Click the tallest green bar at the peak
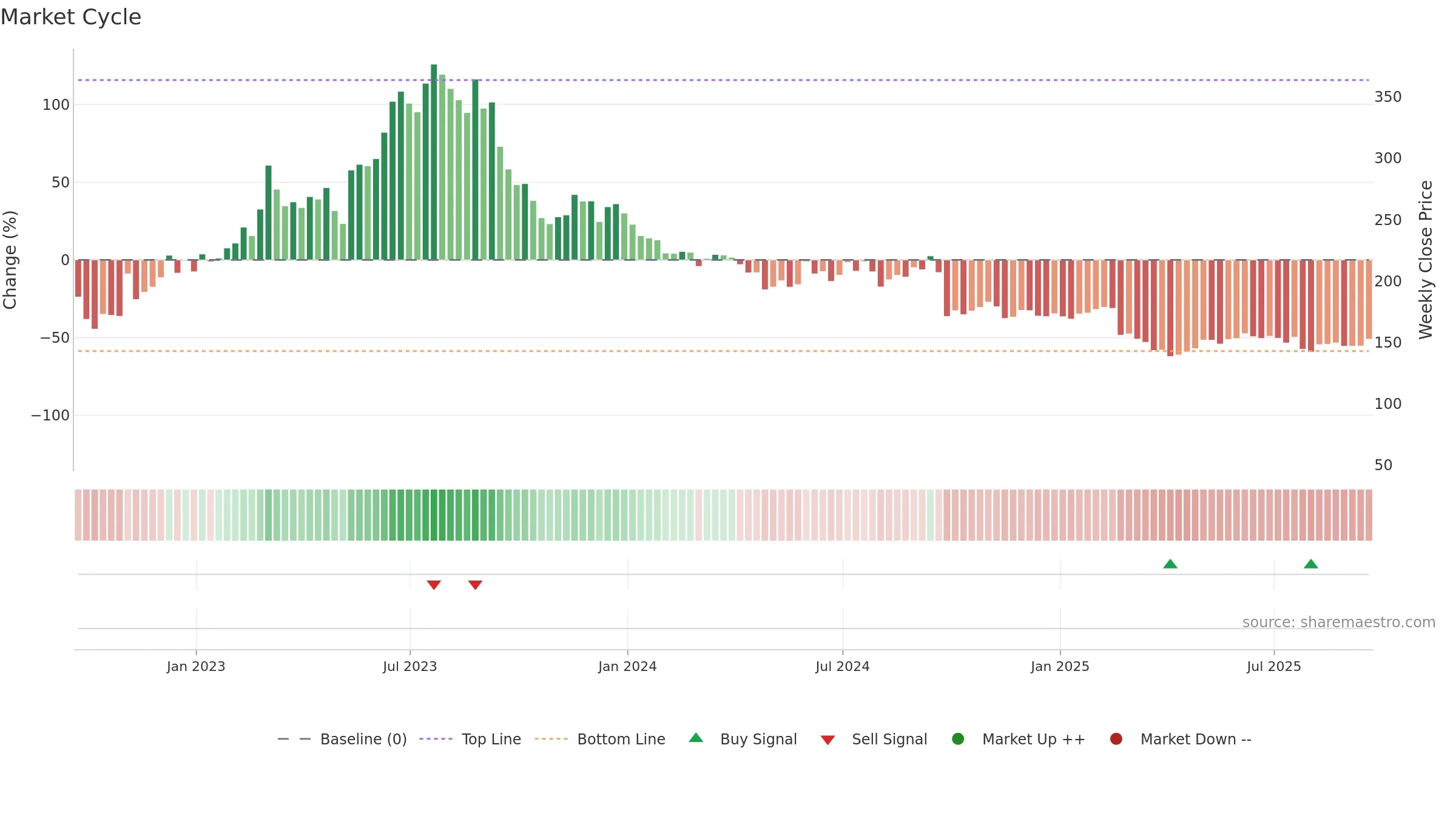Viewport: 1456px width, 819px height. tap(434, 162)
